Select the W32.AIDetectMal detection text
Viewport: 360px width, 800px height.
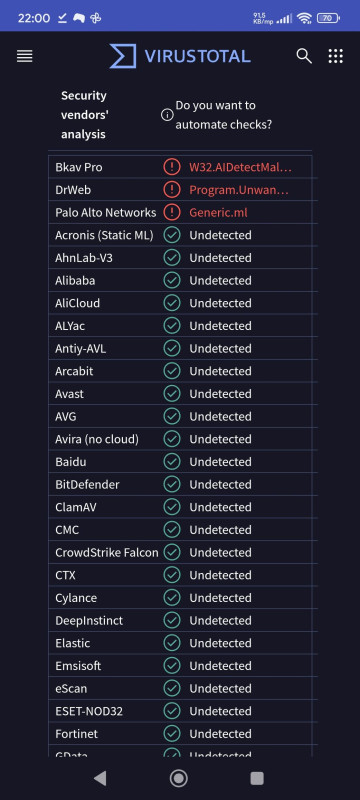click(x=241, y=167)
